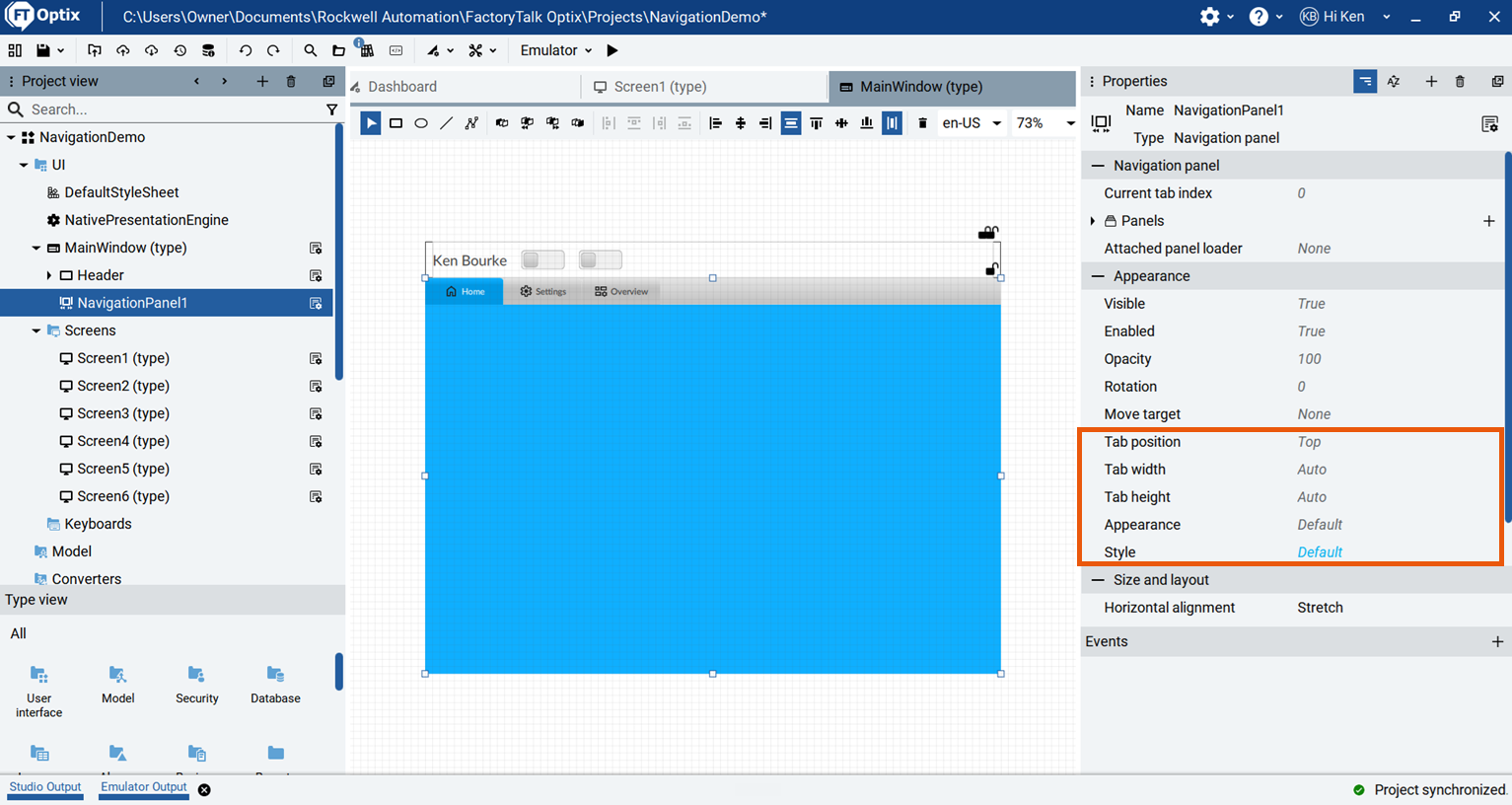Collapse the Size and layout section

coord(1098,580)
